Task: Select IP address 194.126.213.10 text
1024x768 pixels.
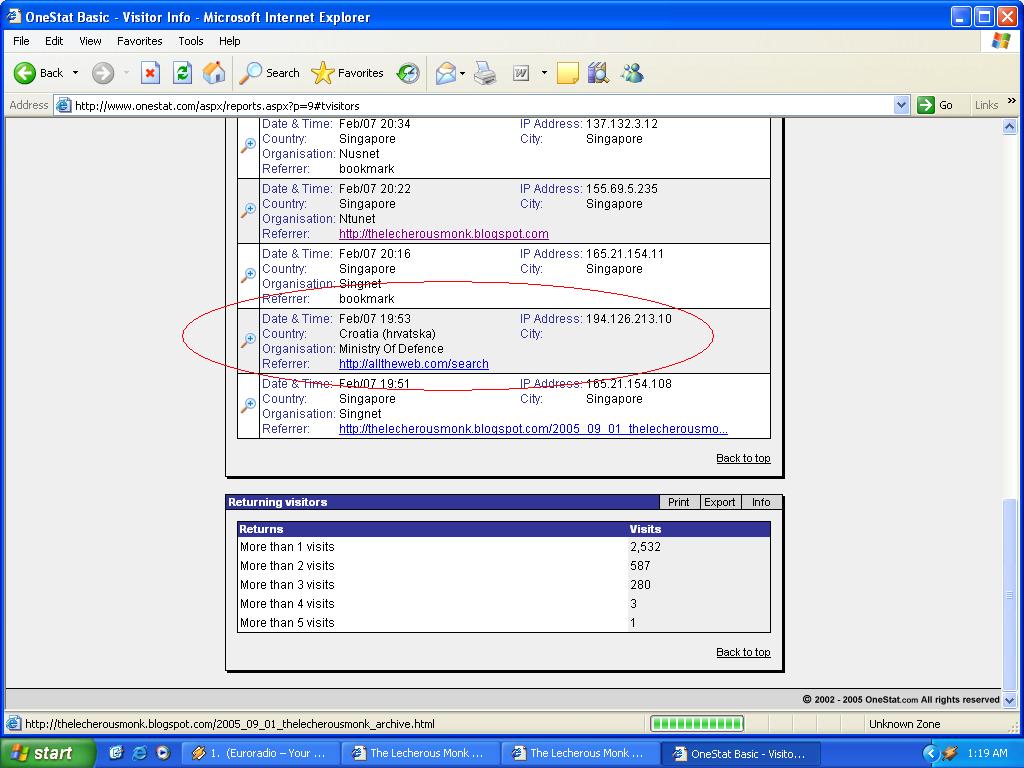Action: click(x=628, y=319)
